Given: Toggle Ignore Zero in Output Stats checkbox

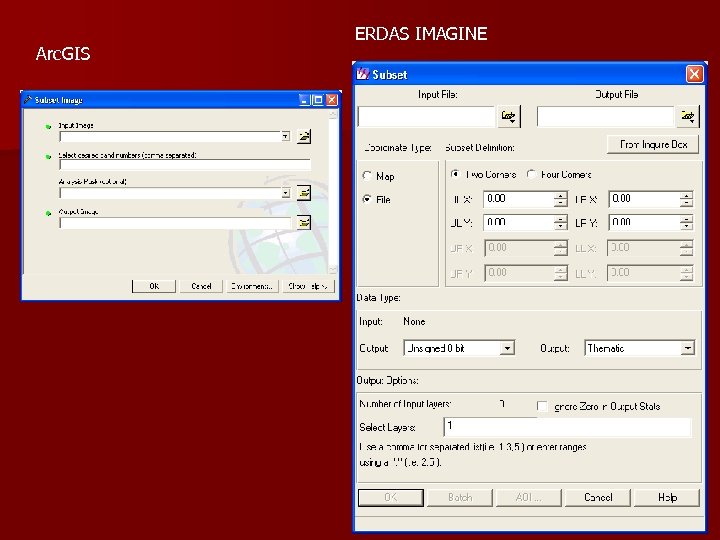Looking at the screenshot, I should click(542, 406).
